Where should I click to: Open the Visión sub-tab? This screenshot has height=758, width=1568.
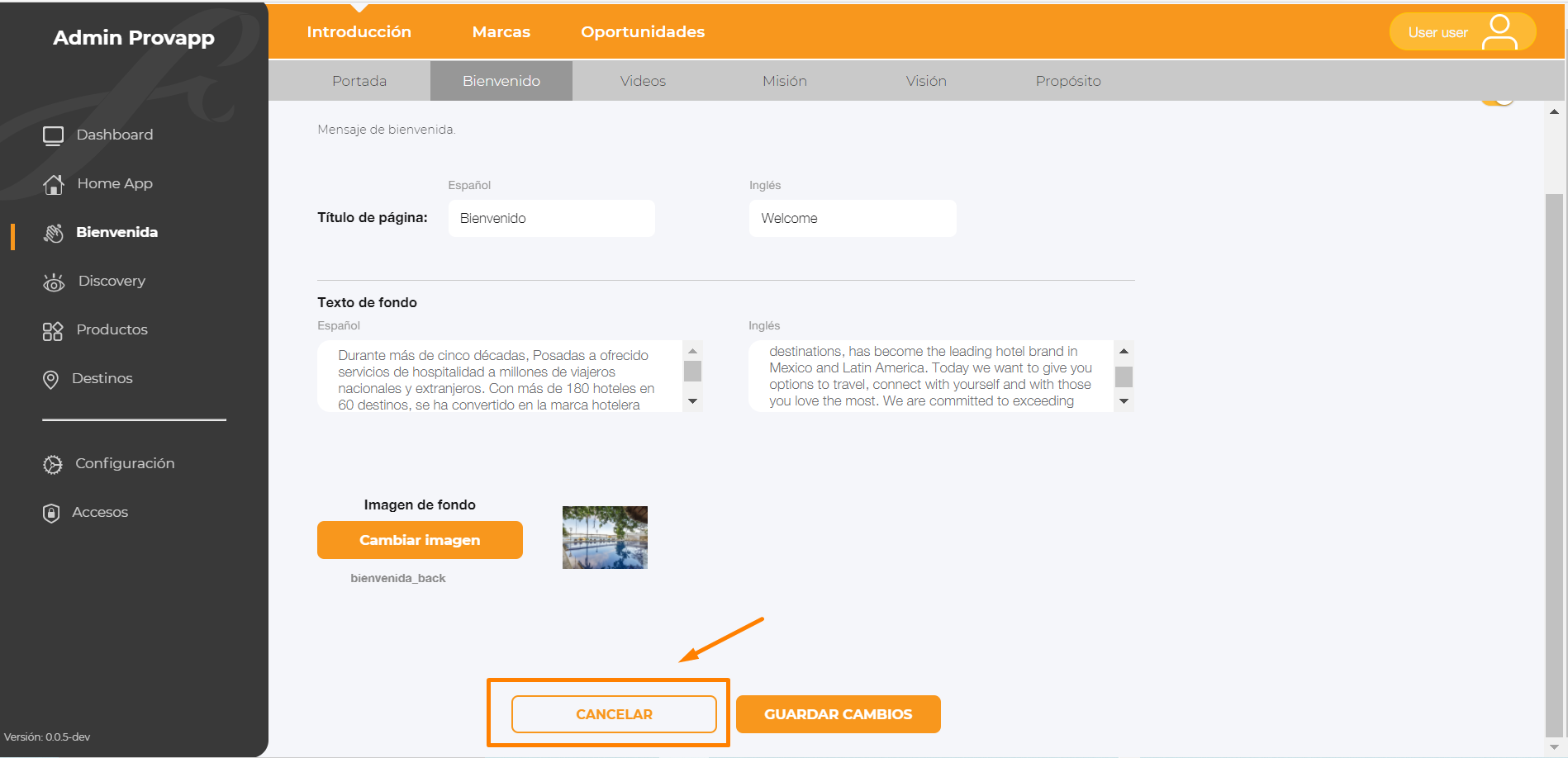pyautogui.click(x=926, y=81)
